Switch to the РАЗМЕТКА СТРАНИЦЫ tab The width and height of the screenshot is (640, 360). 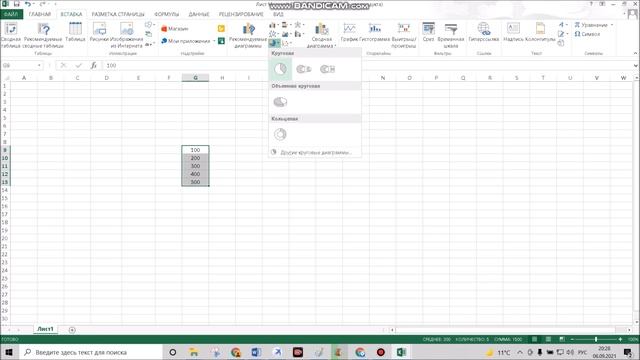118,14
